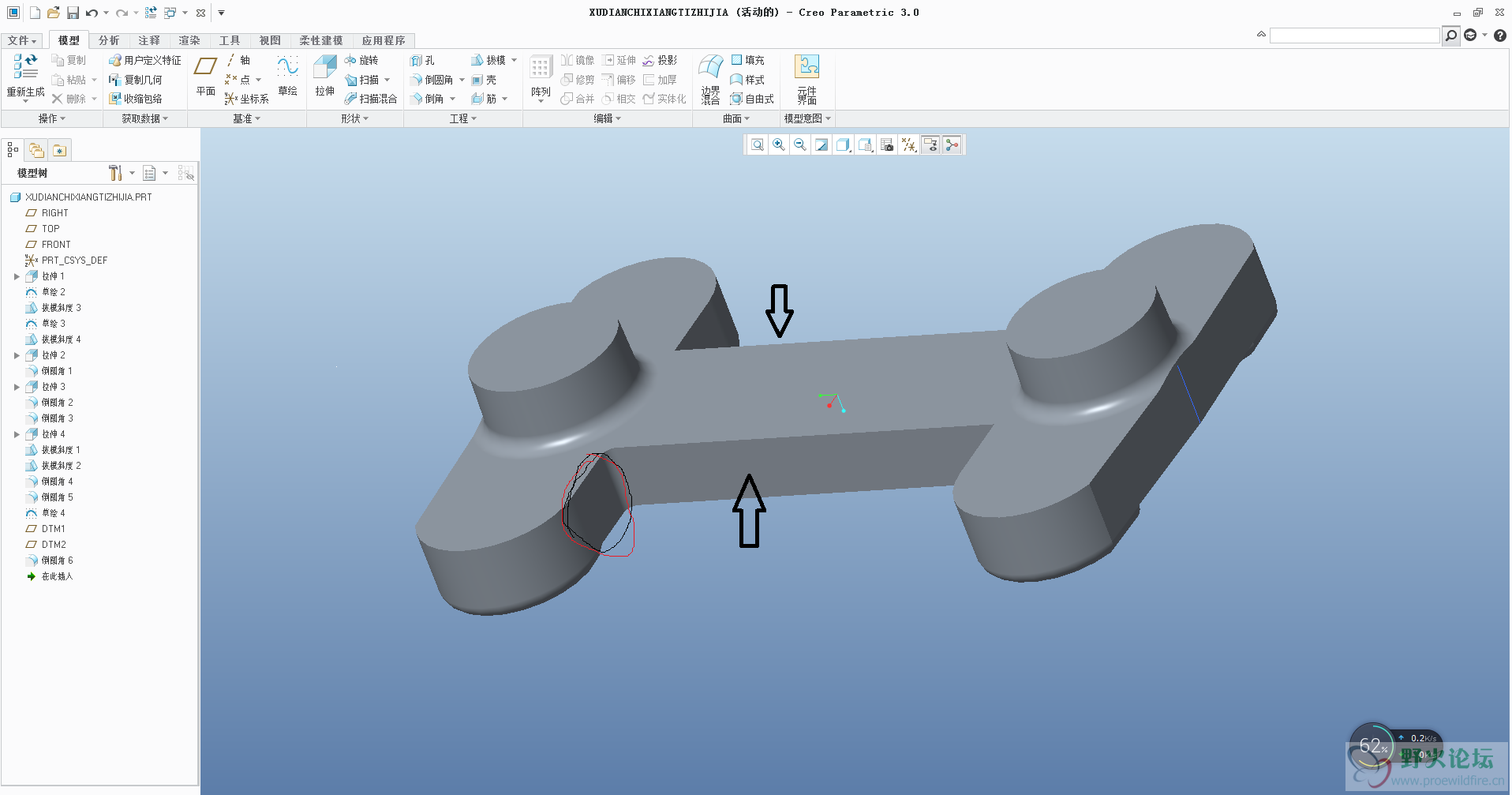Select the Plane (平面) datum tool

pyautogui.click(x=206, y=76)
